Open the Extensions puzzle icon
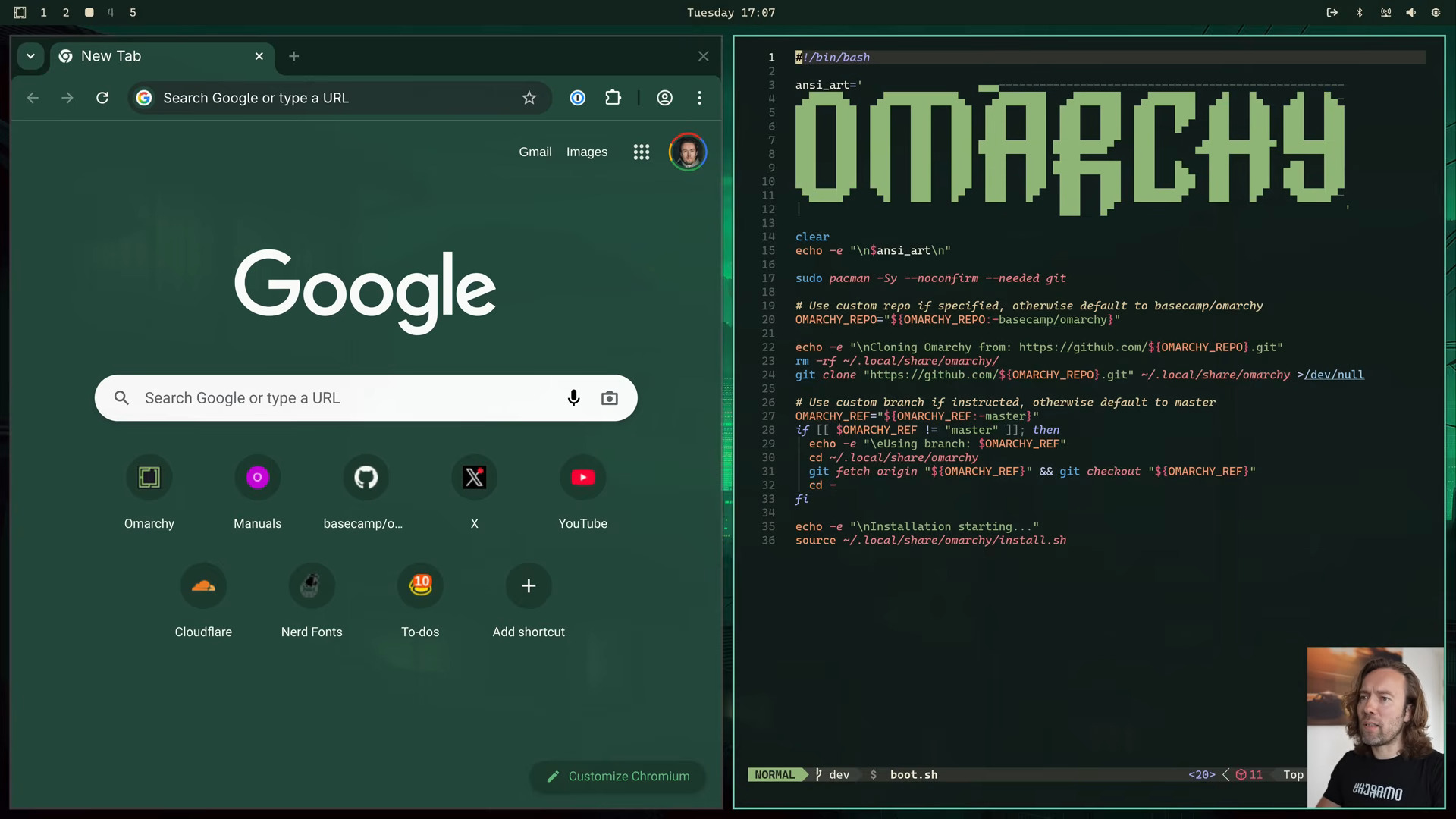Viewport: 1456px width, 819px height. pyautogui.click(x=613, y=98)
